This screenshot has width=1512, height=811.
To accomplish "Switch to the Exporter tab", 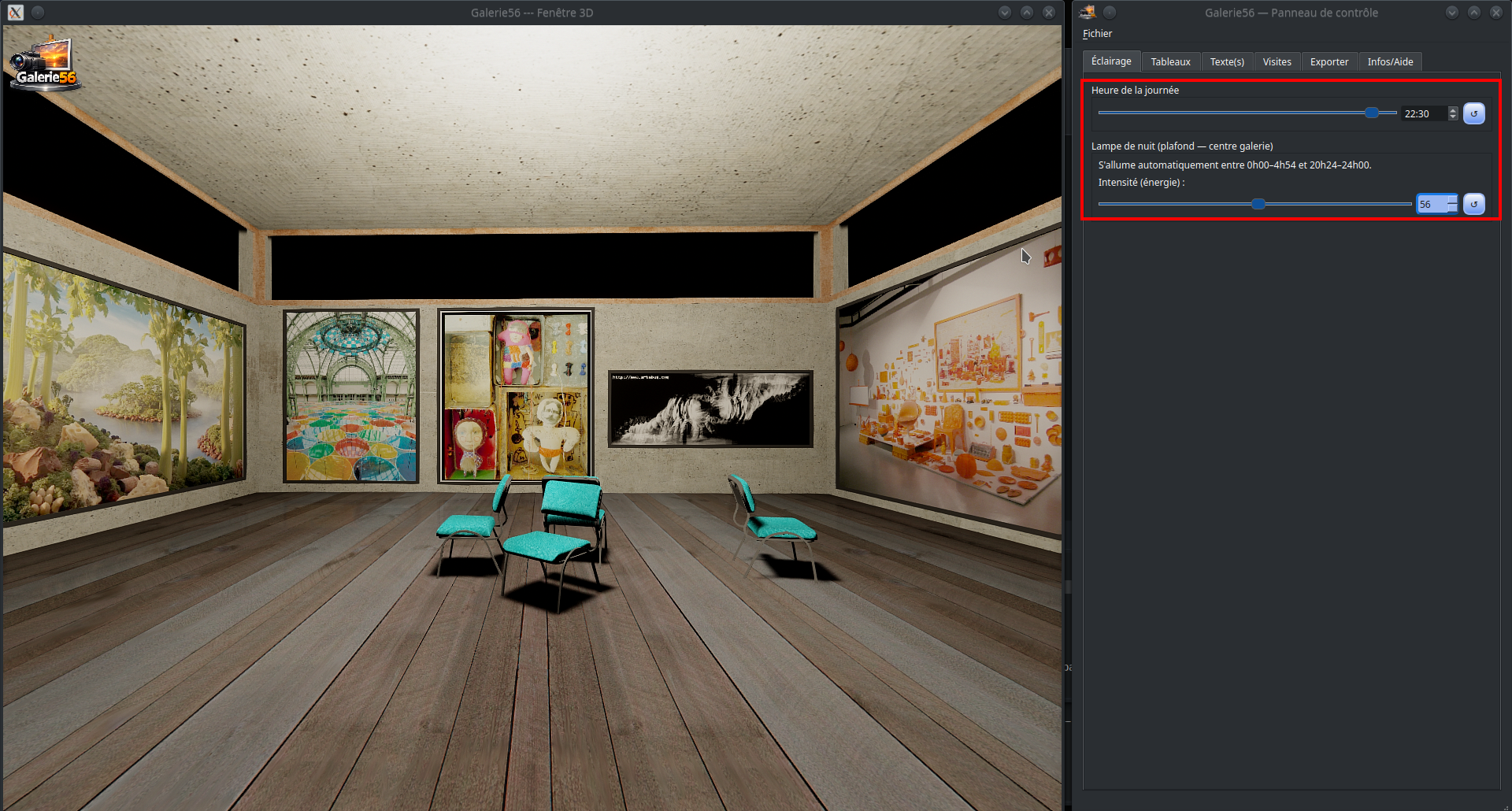I will point(1329,62).
